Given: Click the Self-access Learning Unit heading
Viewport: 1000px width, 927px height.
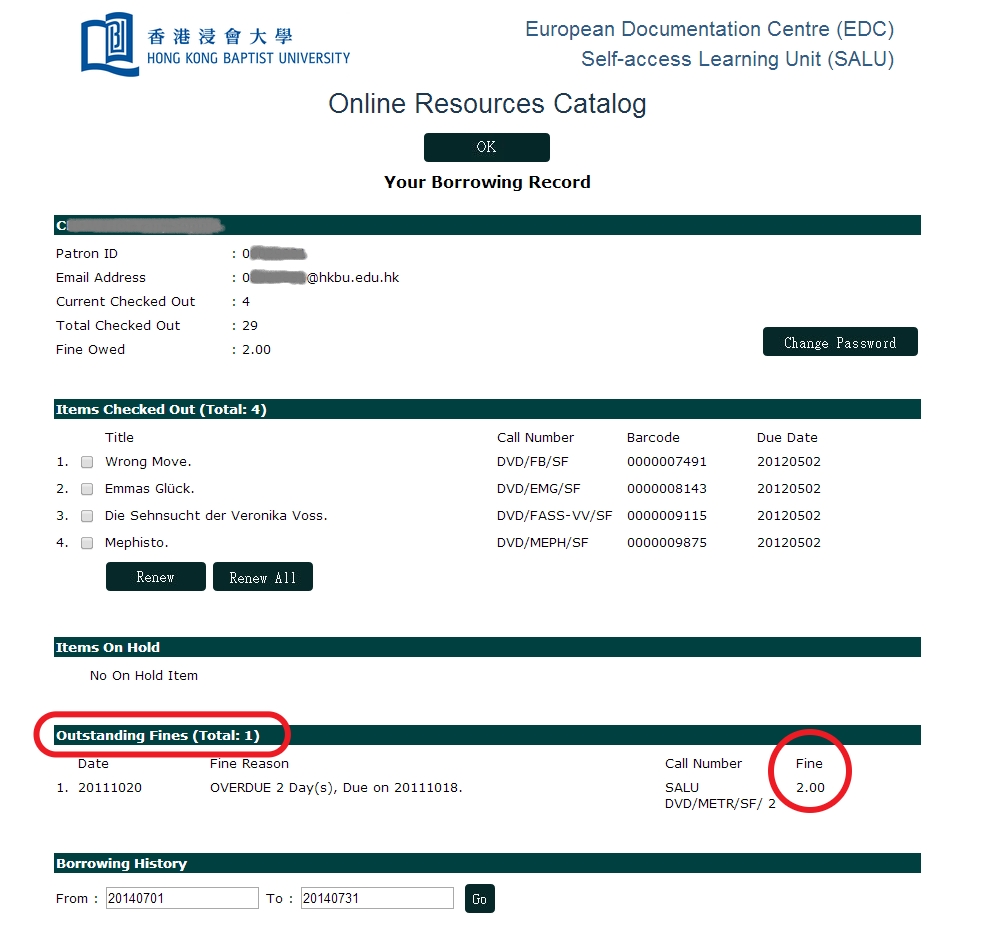Looking at the screenshot, I should click(737, 59).
